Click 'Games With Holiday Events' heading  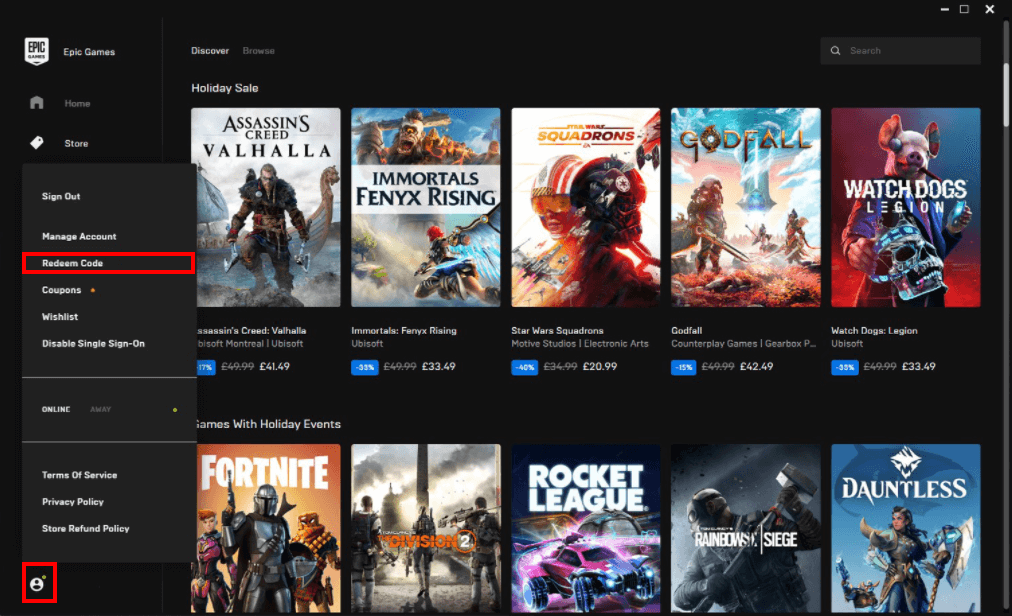tap(268, 424)
